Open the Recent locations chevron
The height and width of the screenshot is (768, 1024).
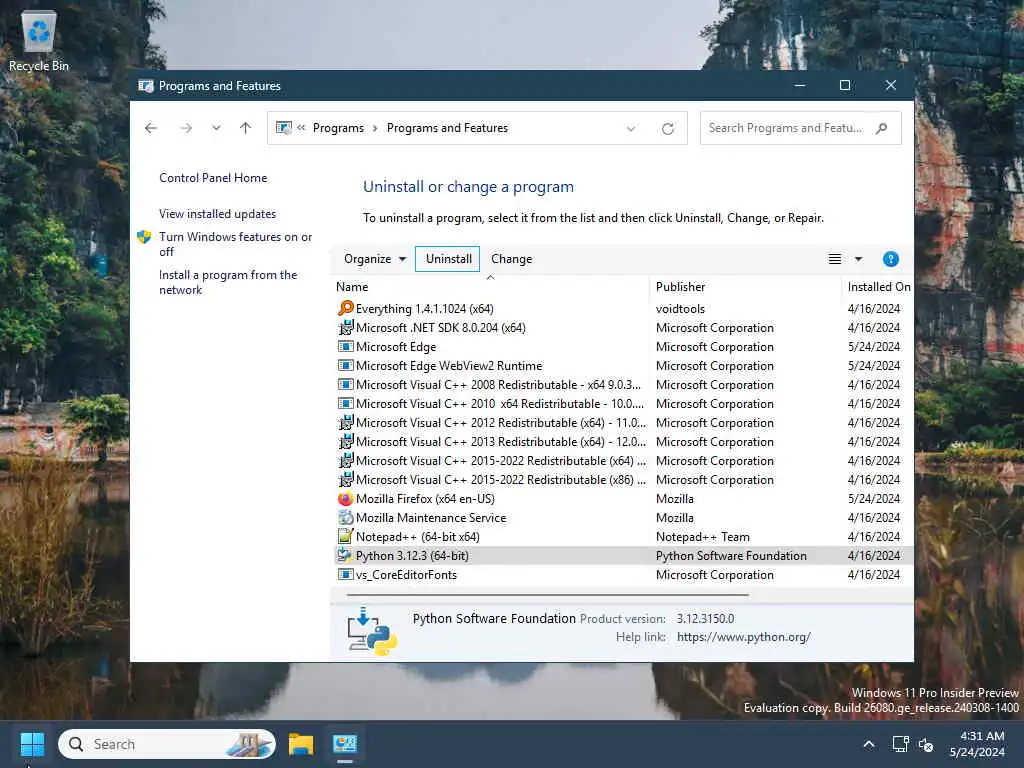(x=216, y=128)
